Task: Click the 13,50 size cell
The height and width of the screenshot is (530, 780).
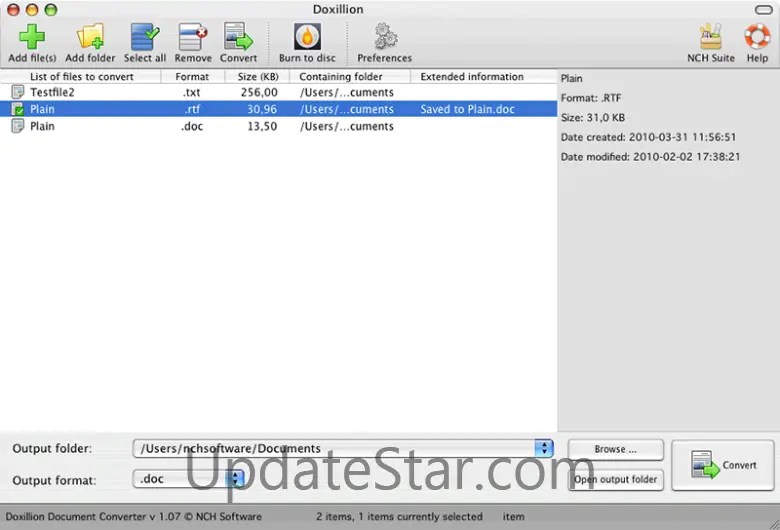Action: coord(262,126)
